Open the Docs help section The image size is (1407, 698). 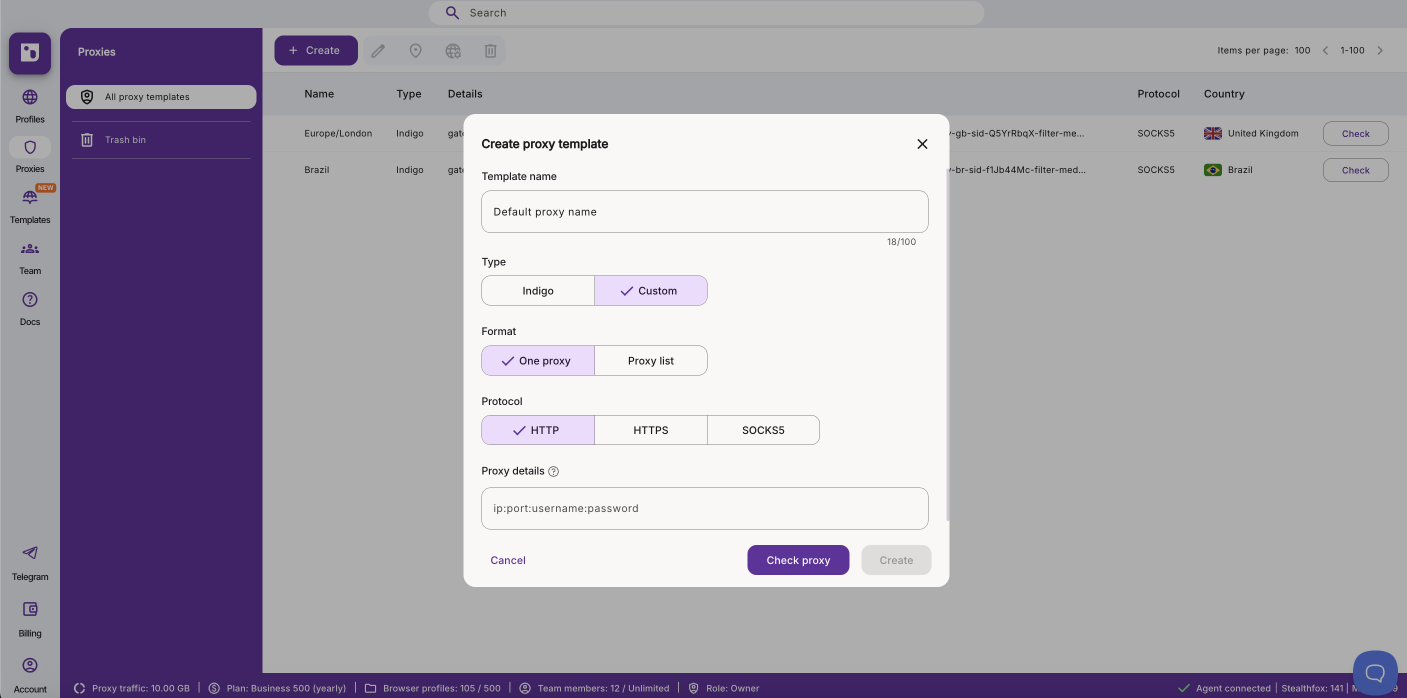pyautogui.click(x=29, y=308)
